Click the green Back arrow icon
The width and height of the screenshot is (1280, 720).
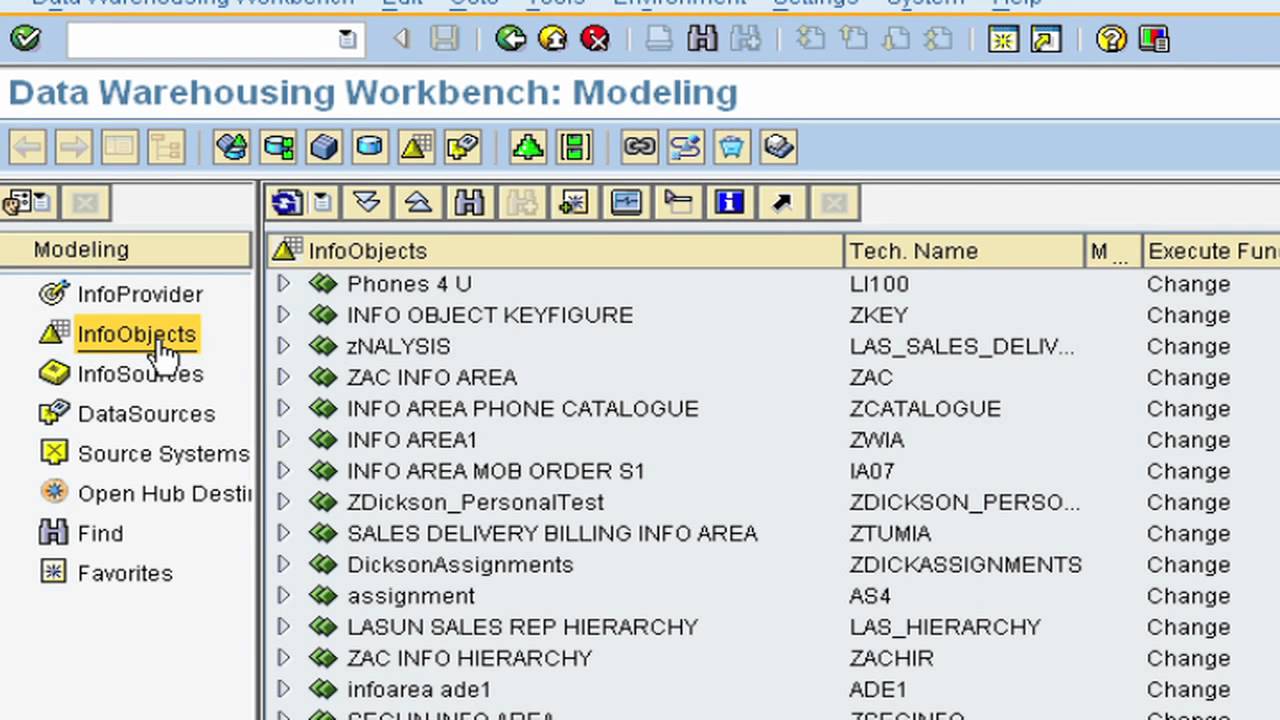pos(511,39)
